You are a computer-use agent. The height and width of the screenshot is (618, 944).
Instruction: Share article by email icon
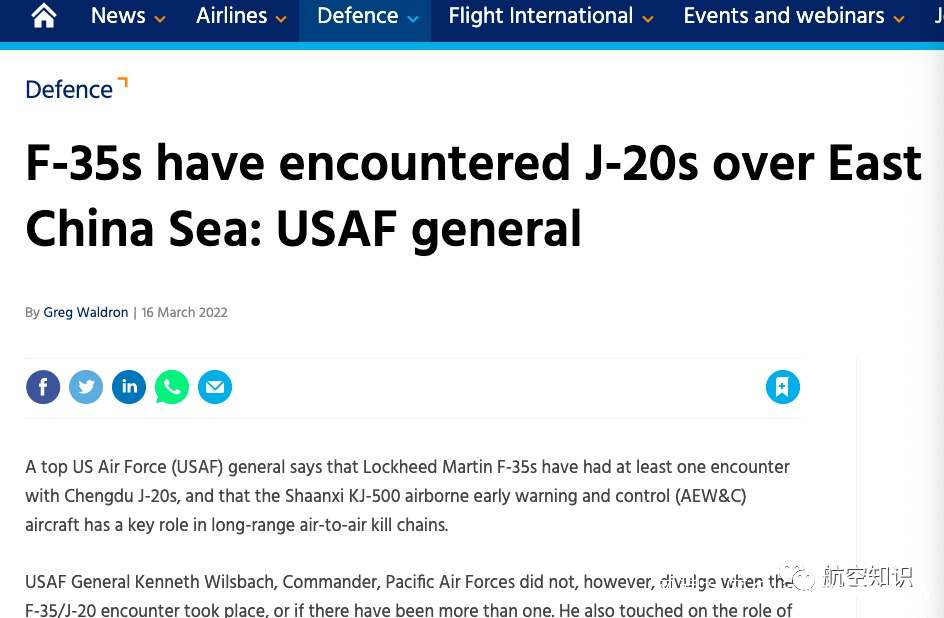click(215, 387)
